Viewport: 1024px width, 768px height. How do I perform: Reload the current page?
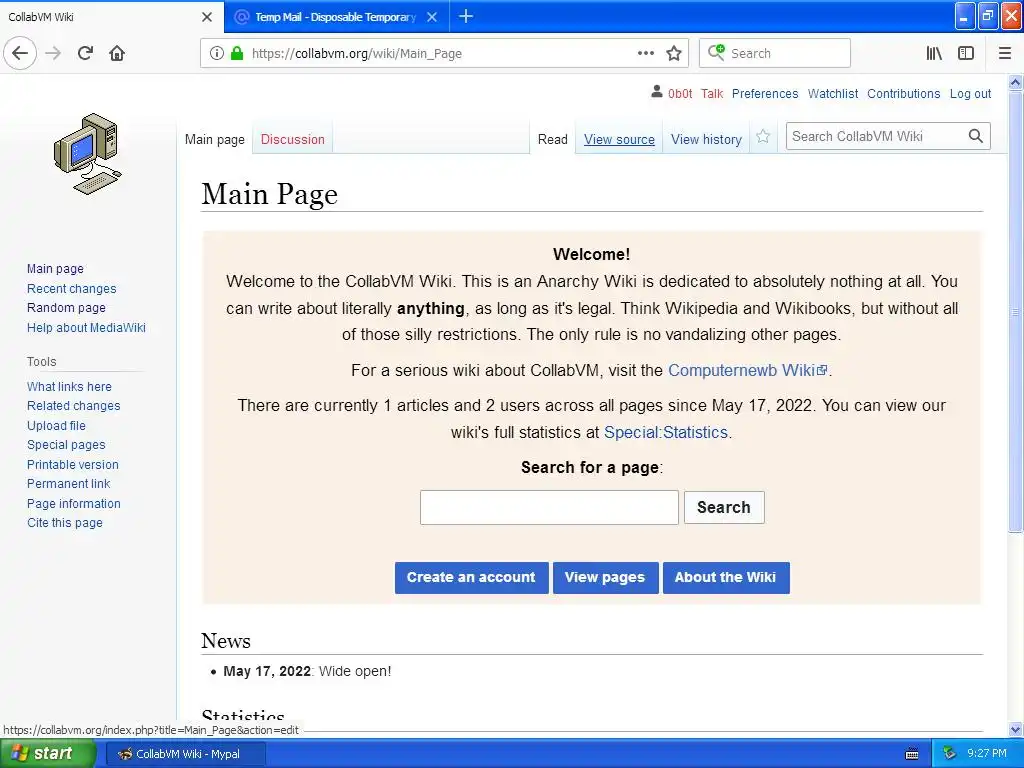coord(85,53)
